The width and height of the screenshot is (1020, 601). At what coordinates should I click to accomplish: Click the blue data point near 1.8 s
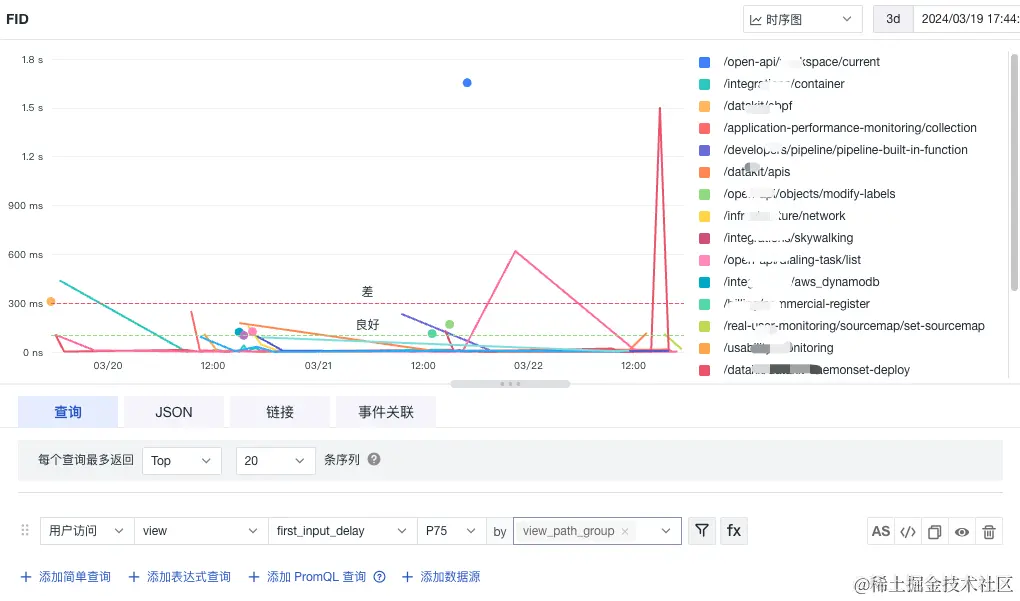pos(467,83)
